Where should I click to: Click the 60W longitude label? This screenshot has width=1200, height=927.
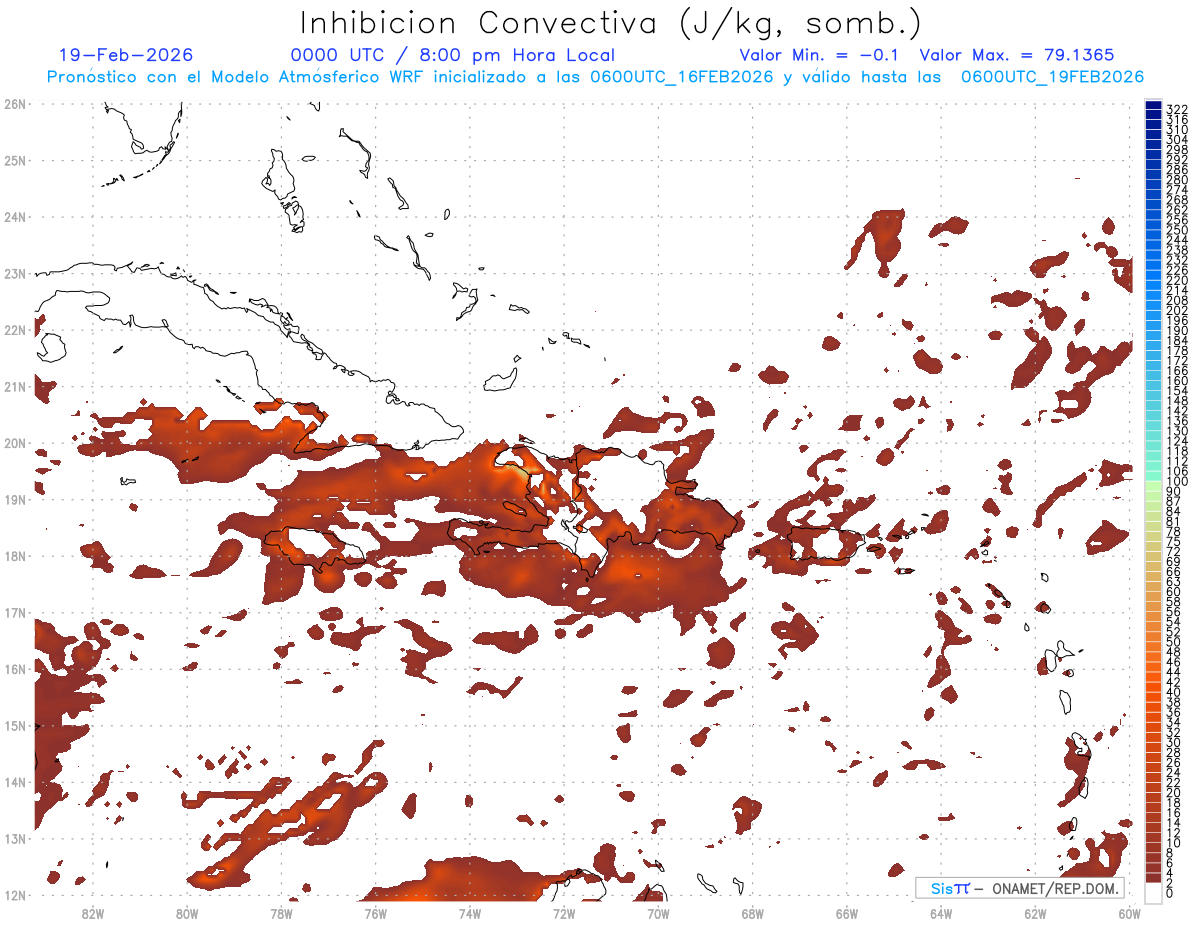pos(1130,913)
